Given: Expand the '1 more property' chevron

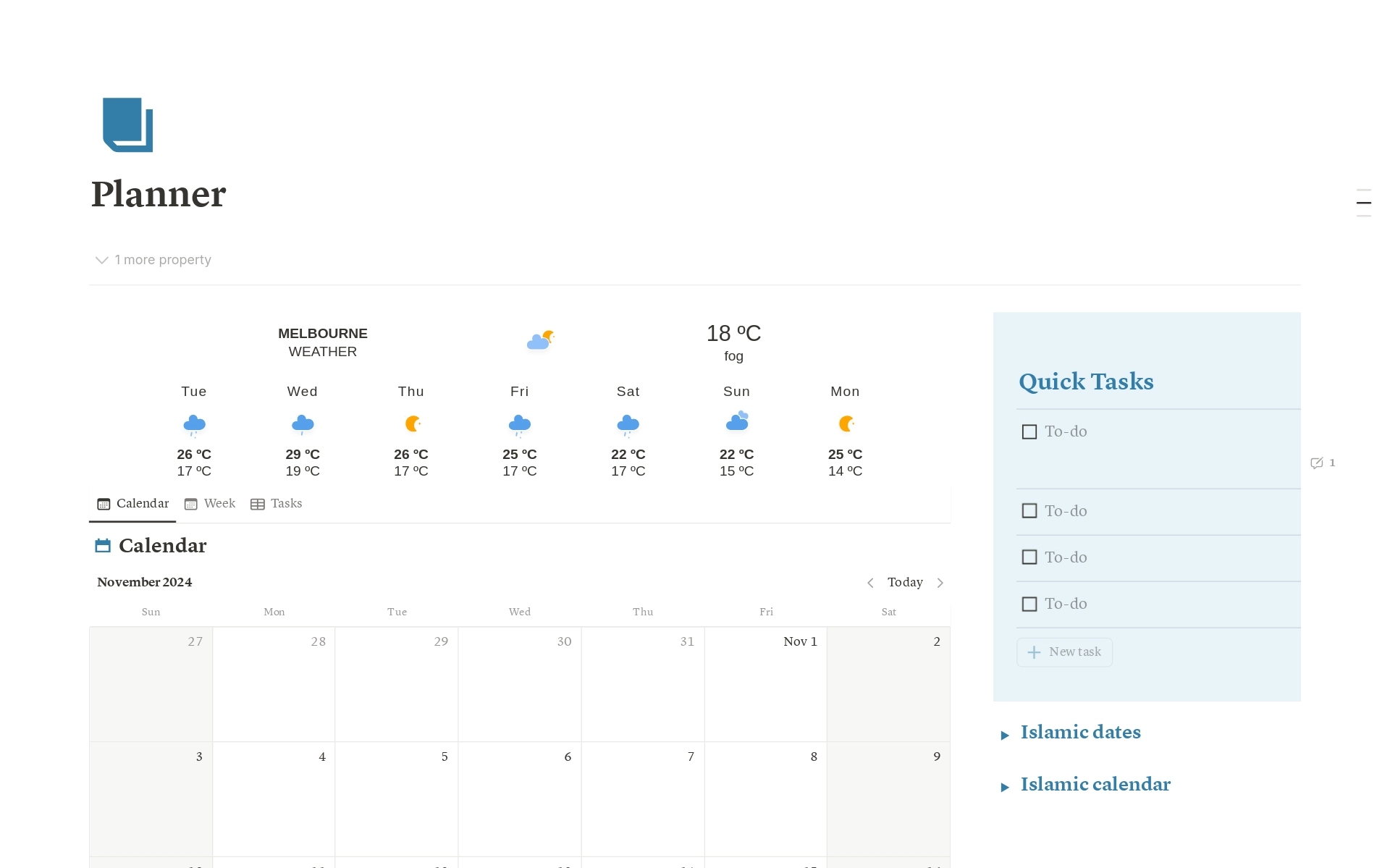Looking at the screenshot, I should pyautogui.click(x=101, y=260).
